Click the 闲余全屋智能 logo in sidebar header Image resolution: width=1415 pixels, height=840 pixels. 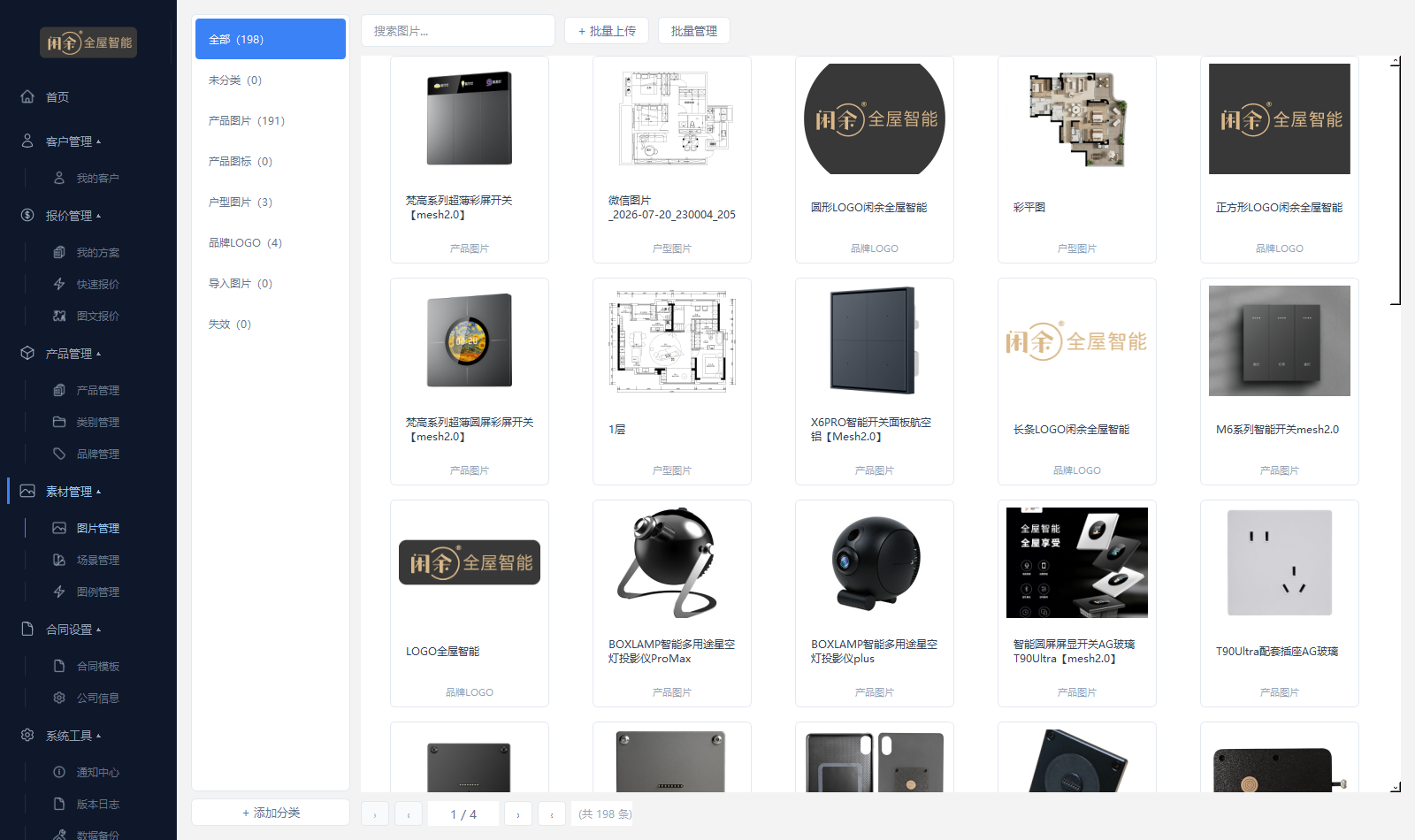(88, 42)
